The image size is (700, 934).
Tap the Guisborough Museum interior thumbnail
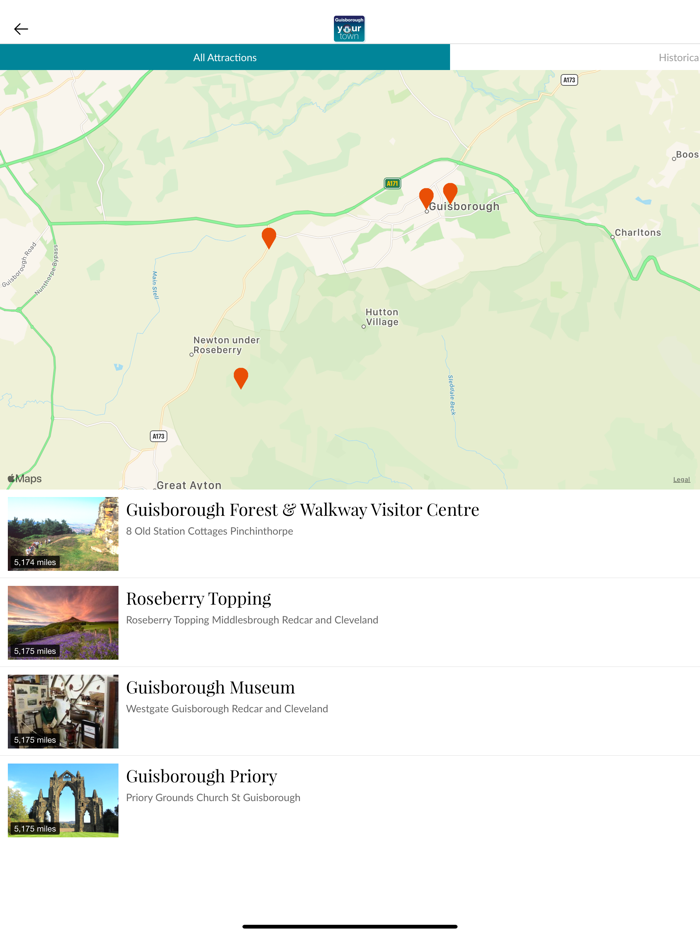(63, 711)
